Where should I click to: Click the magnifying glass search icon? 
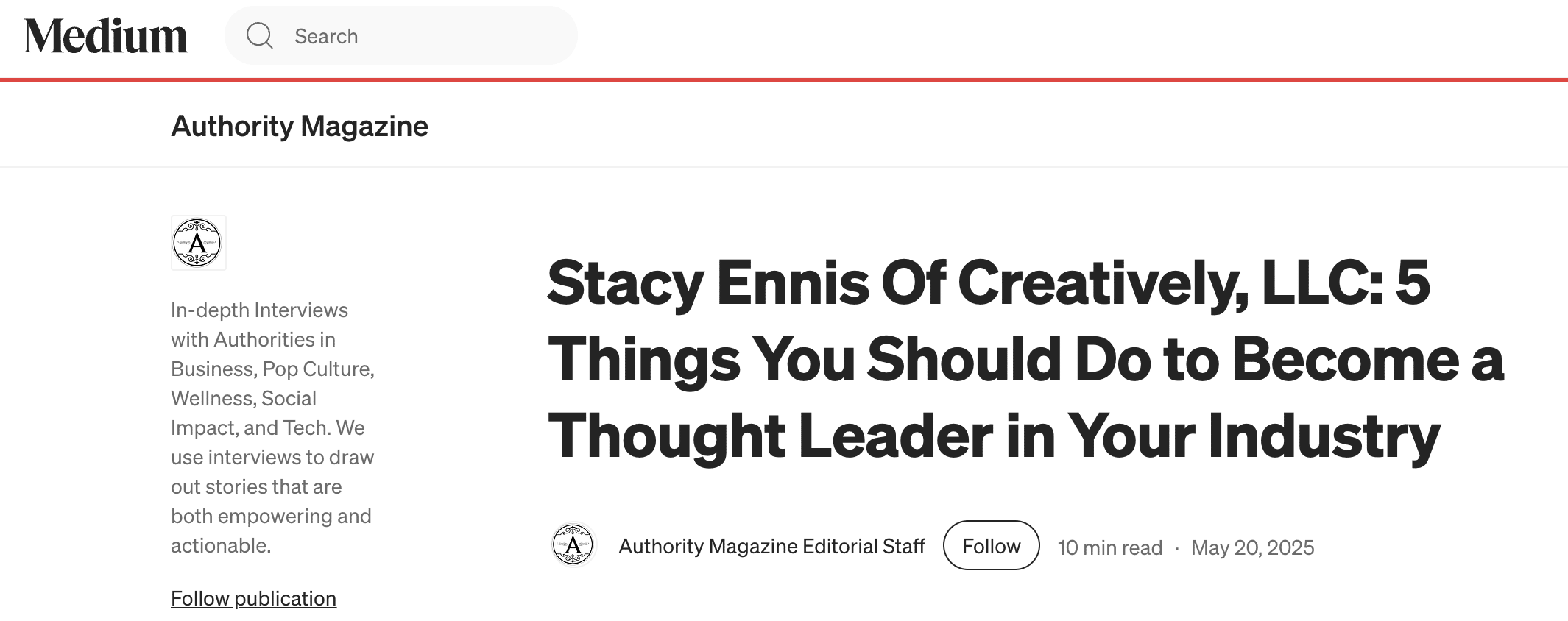coord(259,35)
